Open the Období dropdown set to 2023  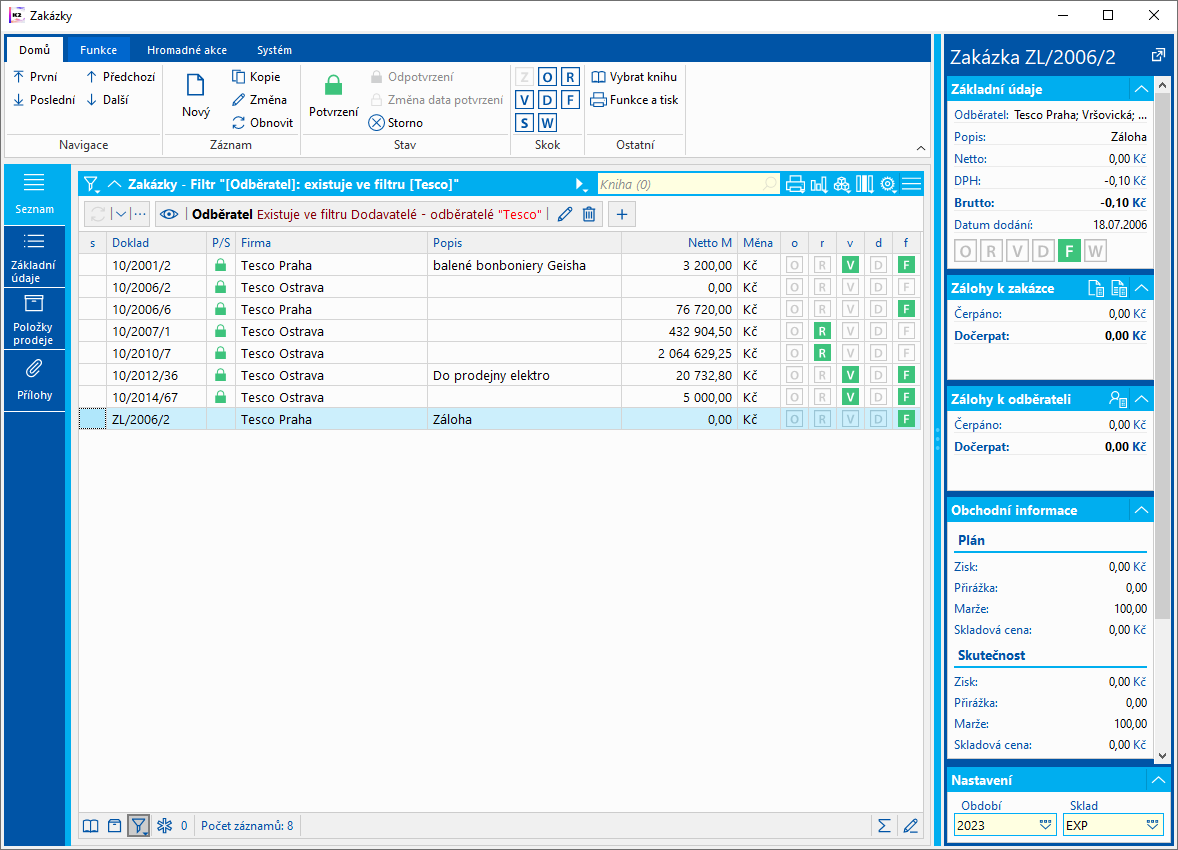[1047, 826]
